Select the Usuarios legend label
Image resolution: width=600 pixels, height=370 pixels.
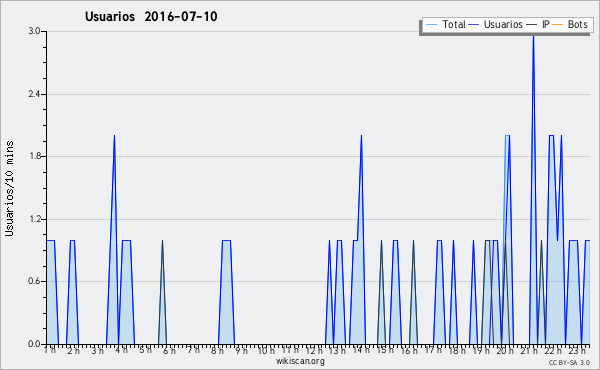(x=503, y=24)
